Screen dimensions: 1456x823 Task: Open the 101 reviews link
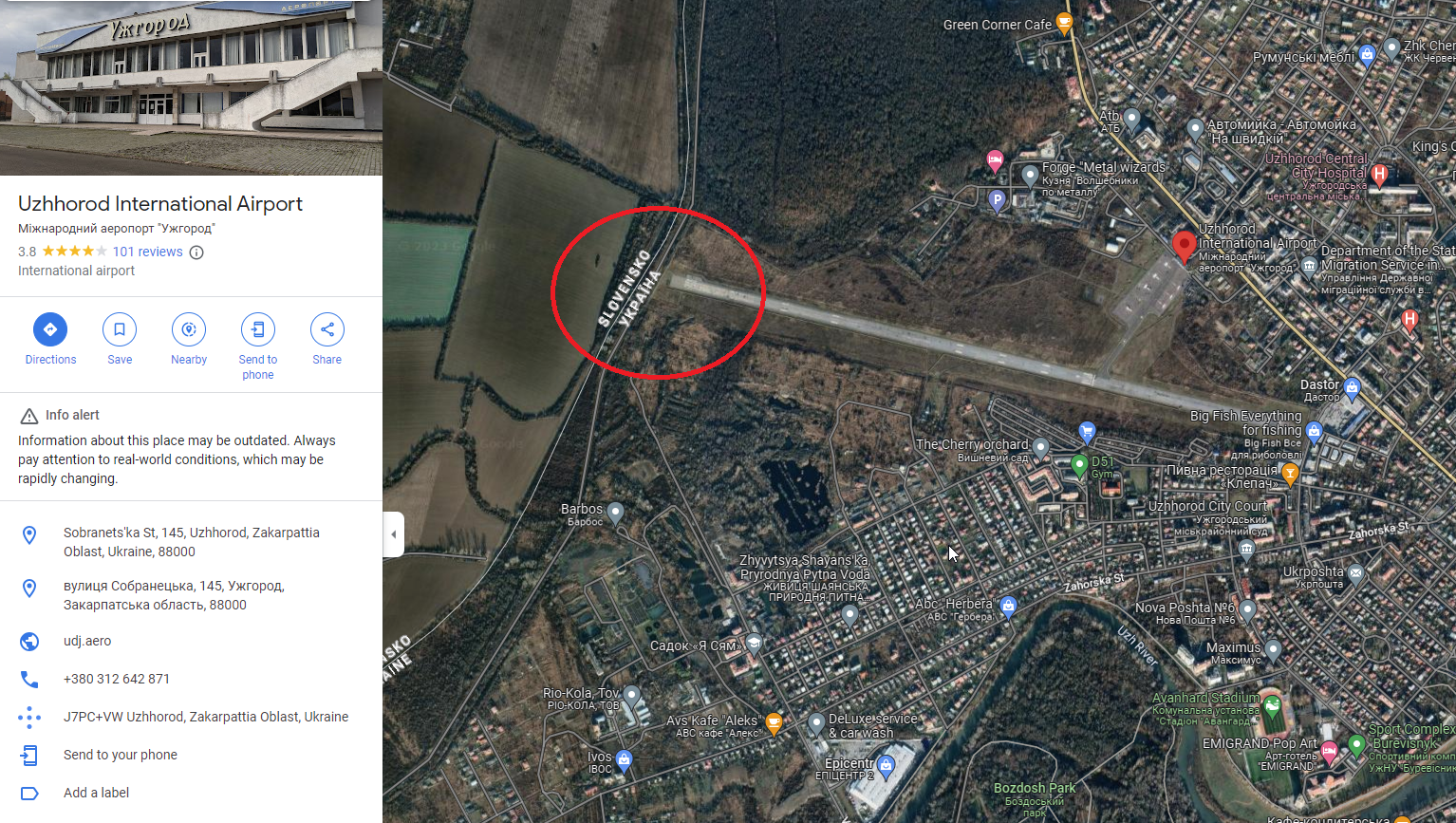[147, 252]
